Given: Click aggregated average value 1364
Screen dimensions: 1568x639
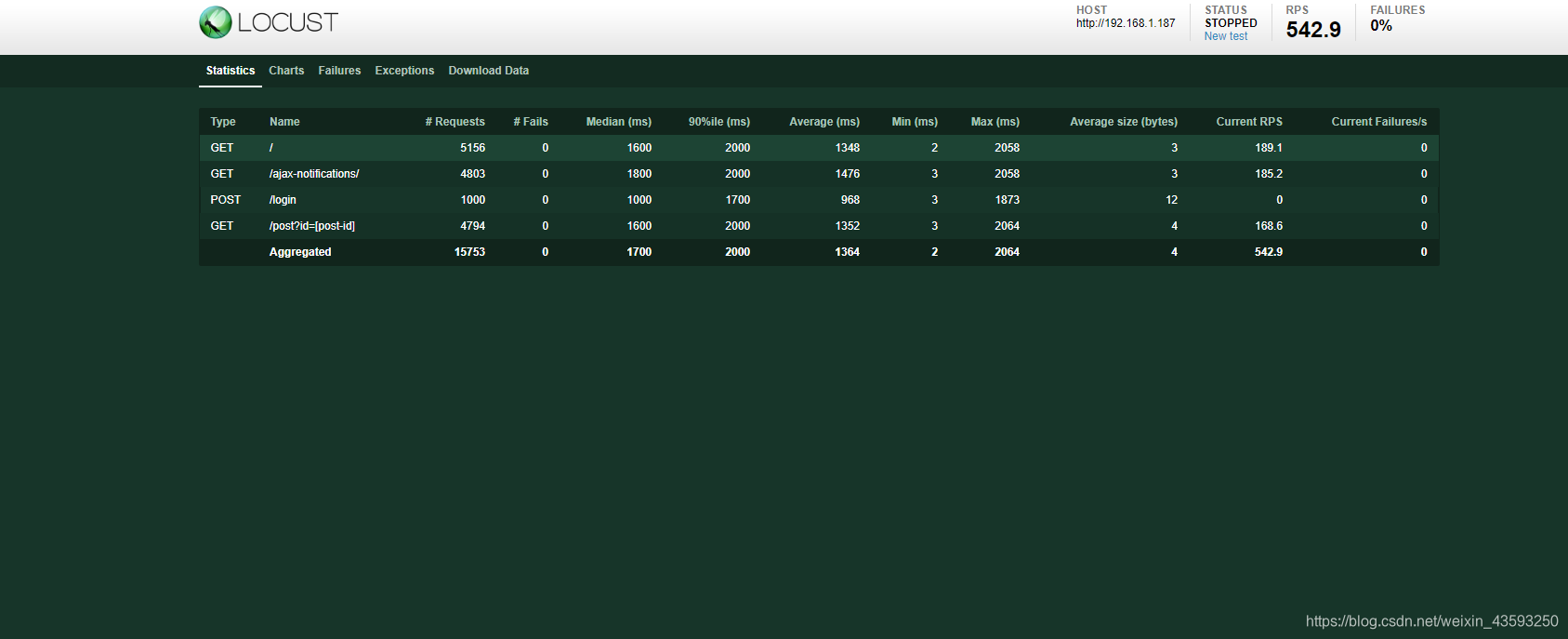Looking at the screenshot, I should coord(848,252).
